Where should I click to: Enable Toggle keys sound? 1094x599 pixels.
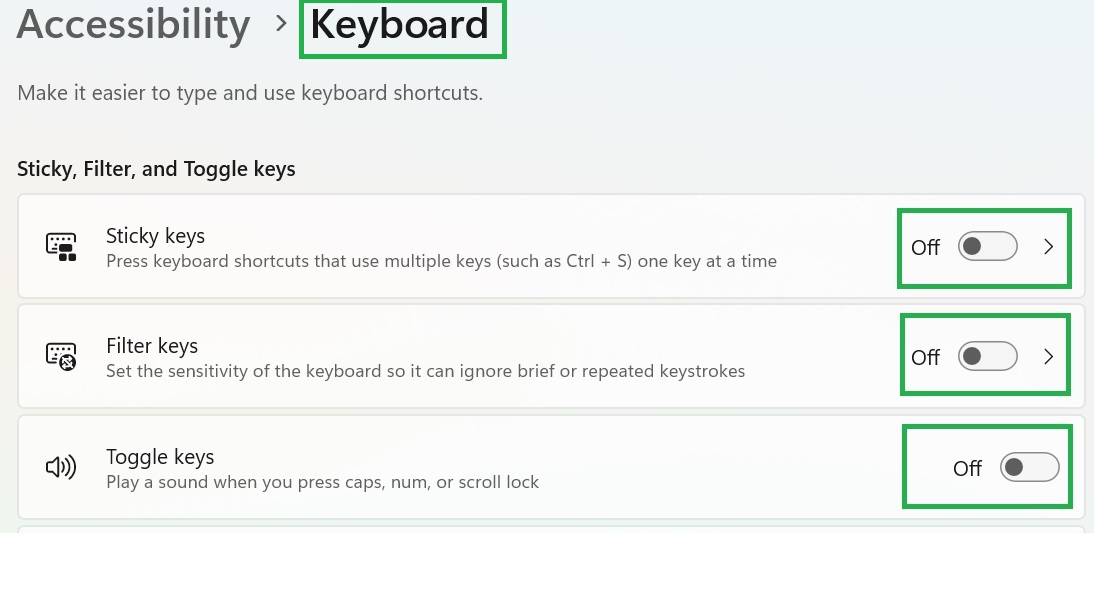pyautogui.click(x=1030, y=467)
